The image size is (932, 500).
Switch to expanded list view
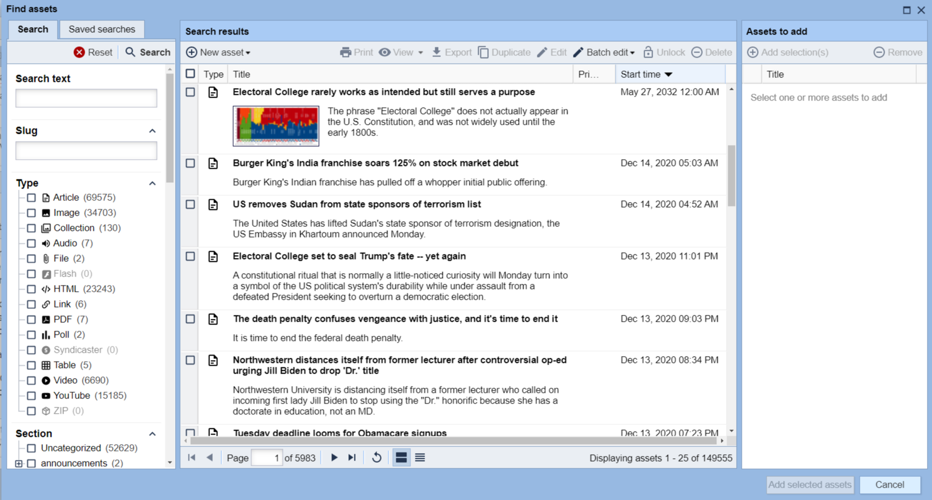pyautogui.click(x=401, y=458)
